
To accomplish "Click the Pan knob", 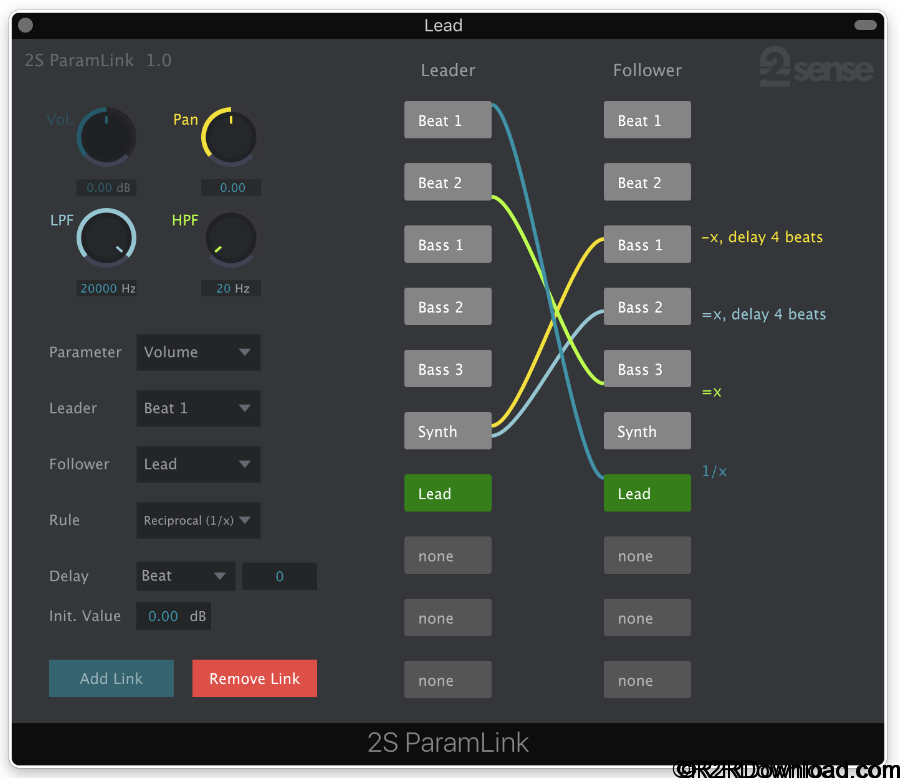I will click(x=230, y=137).
